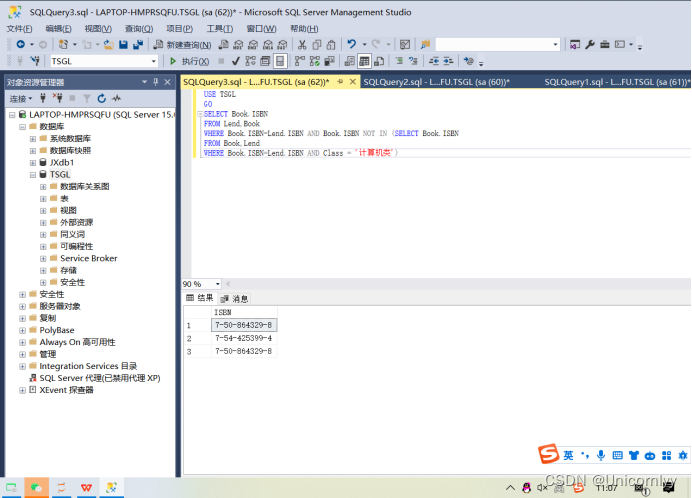Select the LAPTOP-HMPRSQFU server node
692x498 pixels.
(101, 115)
